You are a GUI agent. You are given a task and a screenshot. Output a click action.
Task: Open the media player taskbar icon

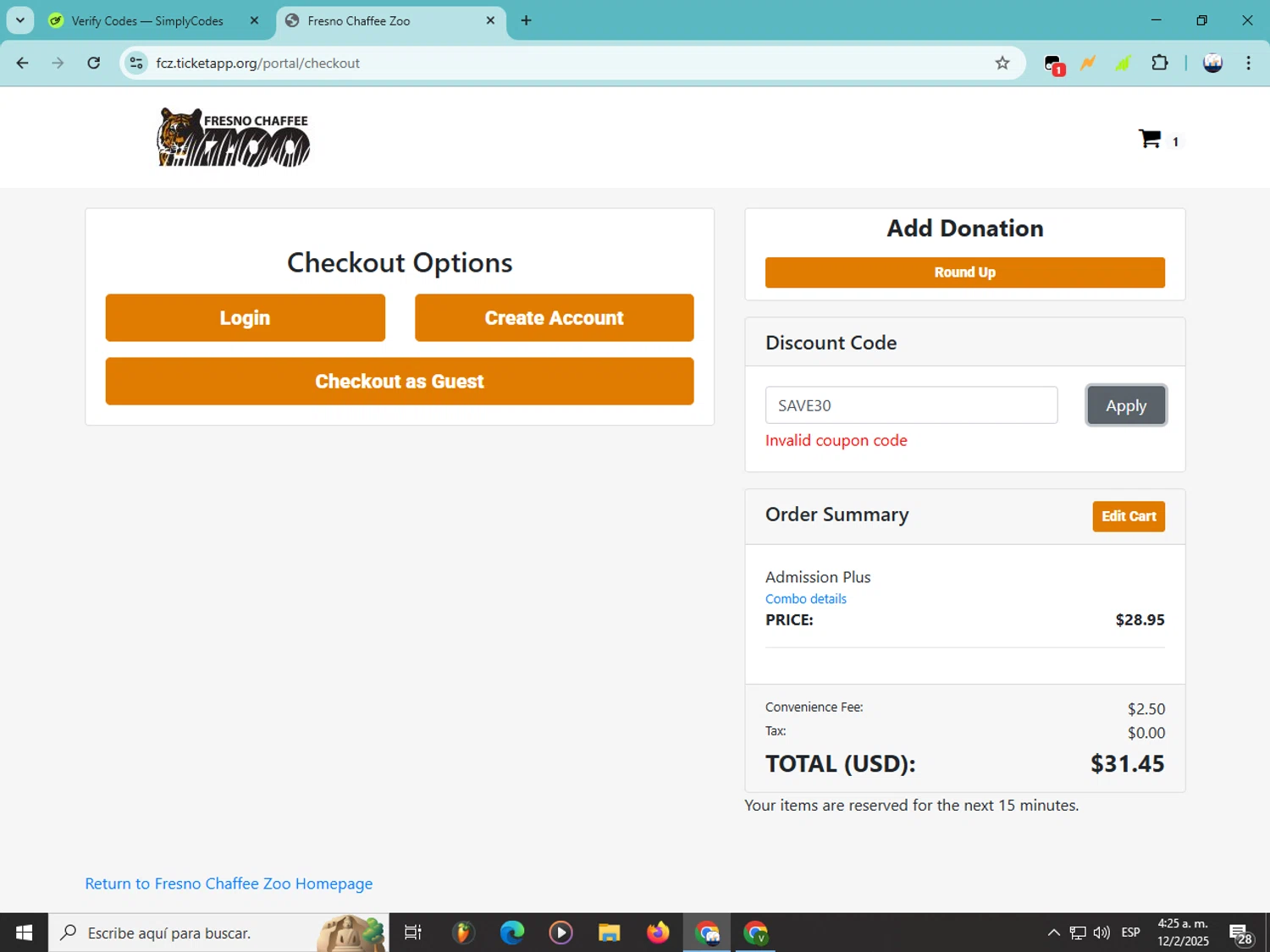click(x=560, y=933)
